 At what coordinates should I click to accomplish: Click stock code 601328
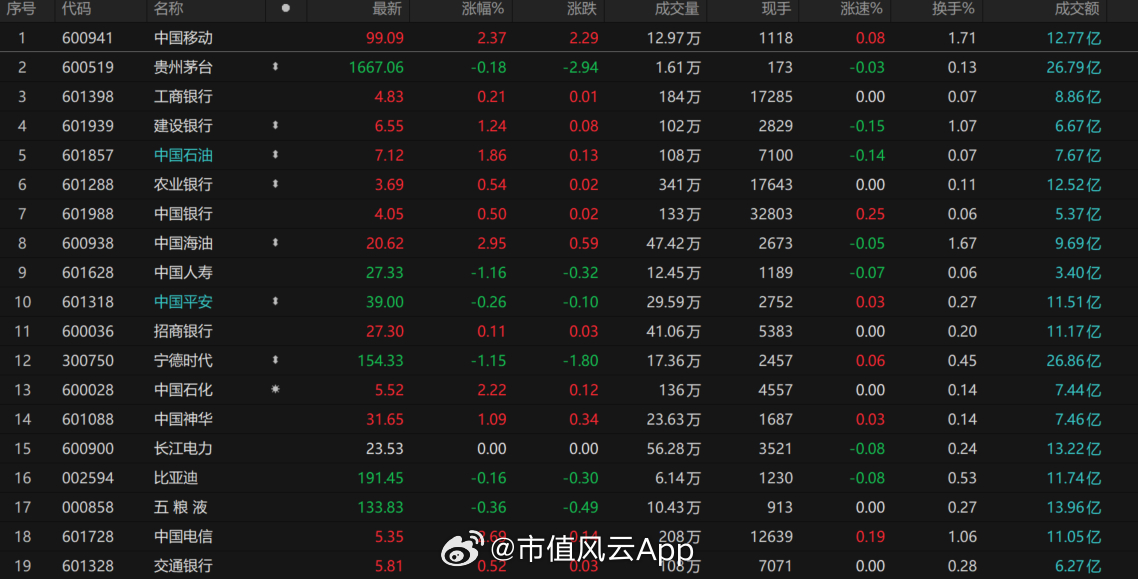(88, 565)
